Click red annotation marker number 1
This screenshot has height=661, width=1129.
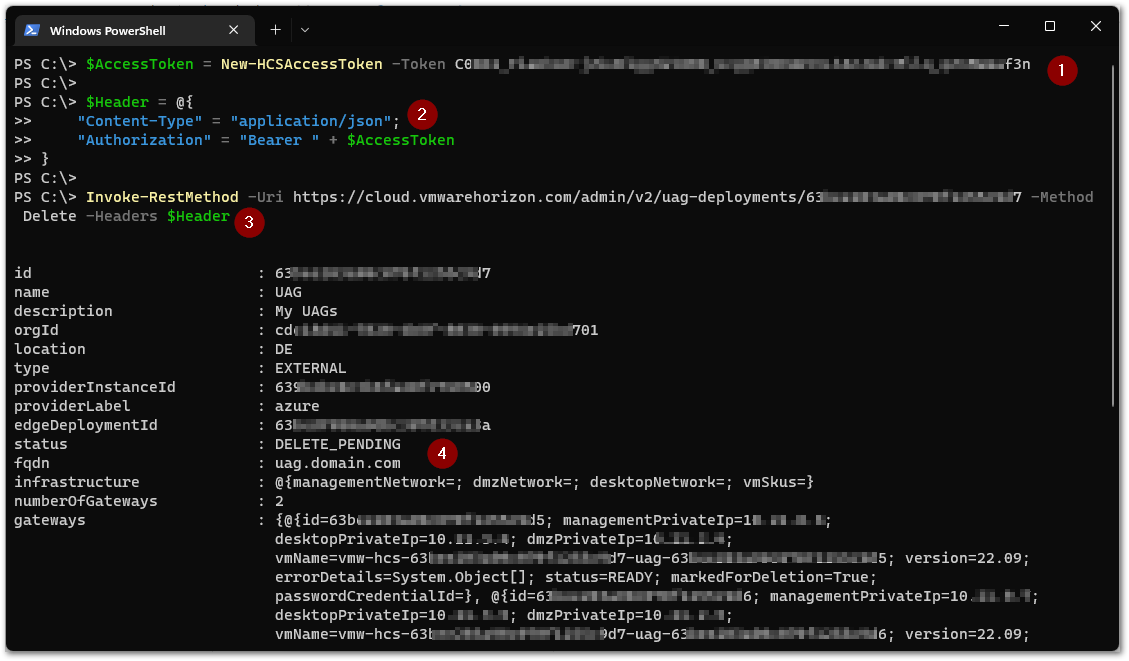[1062, 71]
